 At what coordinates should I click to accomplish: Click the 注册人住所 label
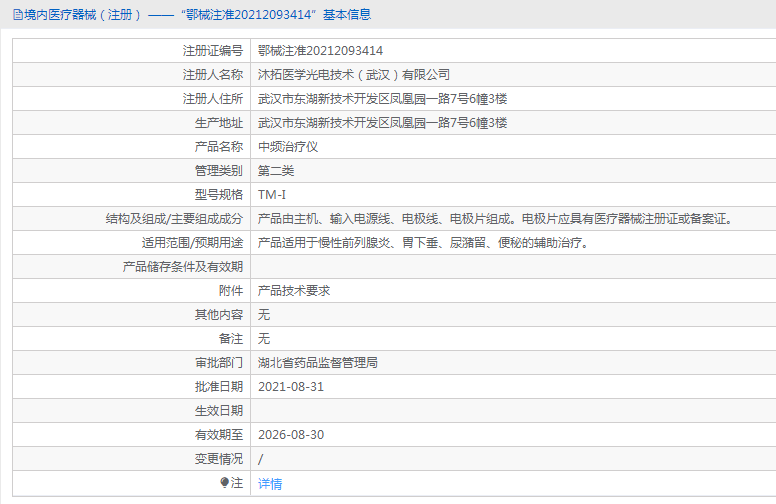coord(213,99)
